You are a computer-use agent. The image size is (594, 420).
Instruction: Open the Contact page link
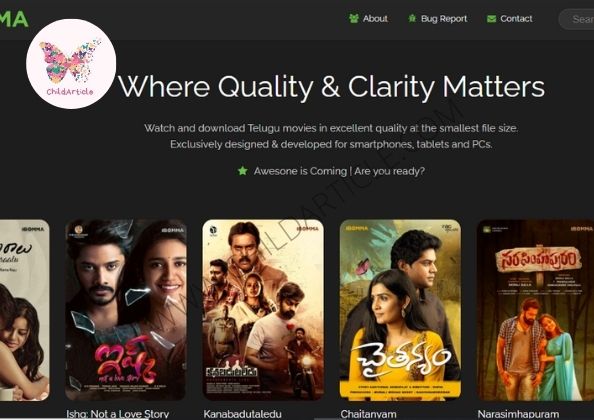coord(510,19)
